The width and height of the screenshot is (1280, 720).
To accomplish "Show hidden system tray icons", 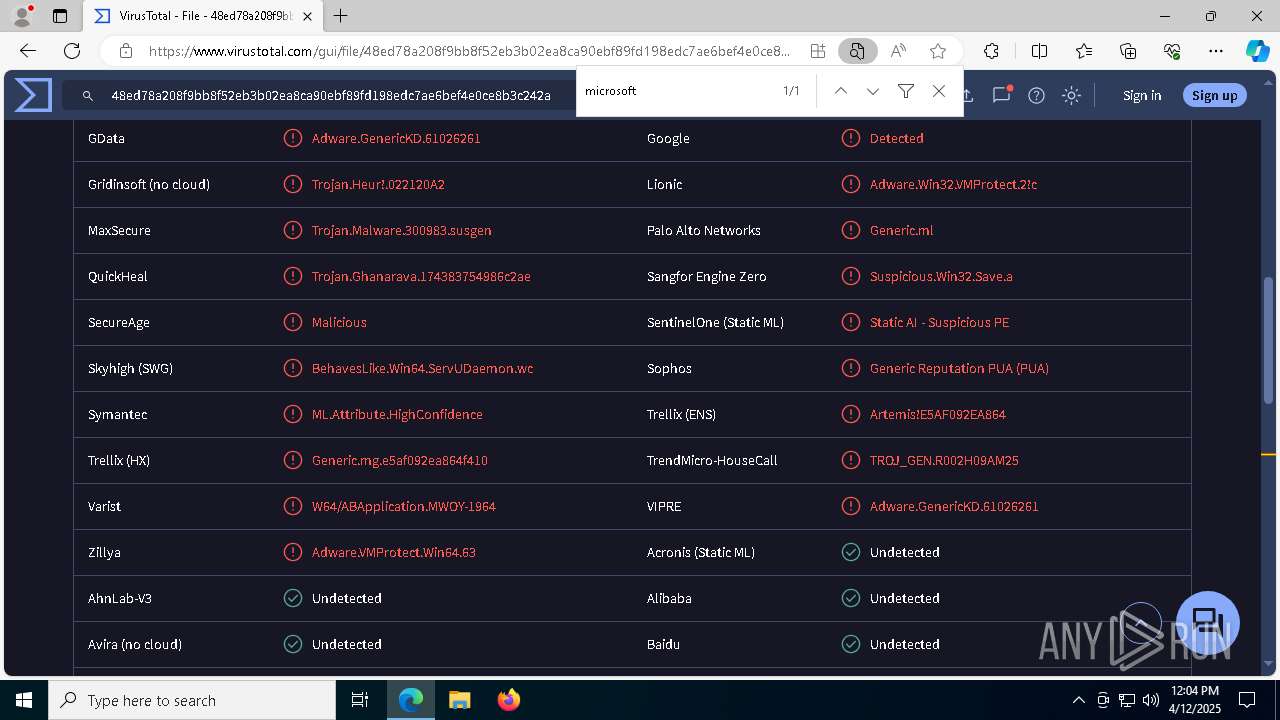I will [1078, 700].
